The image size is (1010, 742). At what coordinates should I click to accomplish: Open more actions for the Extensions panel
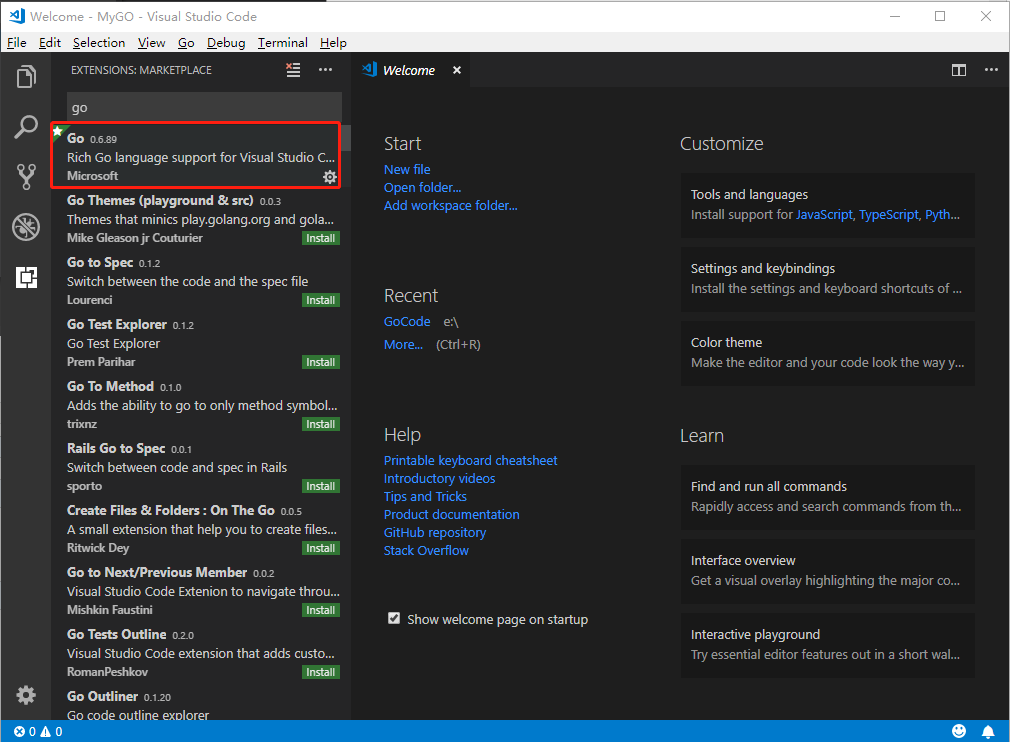tap(324, 70)
